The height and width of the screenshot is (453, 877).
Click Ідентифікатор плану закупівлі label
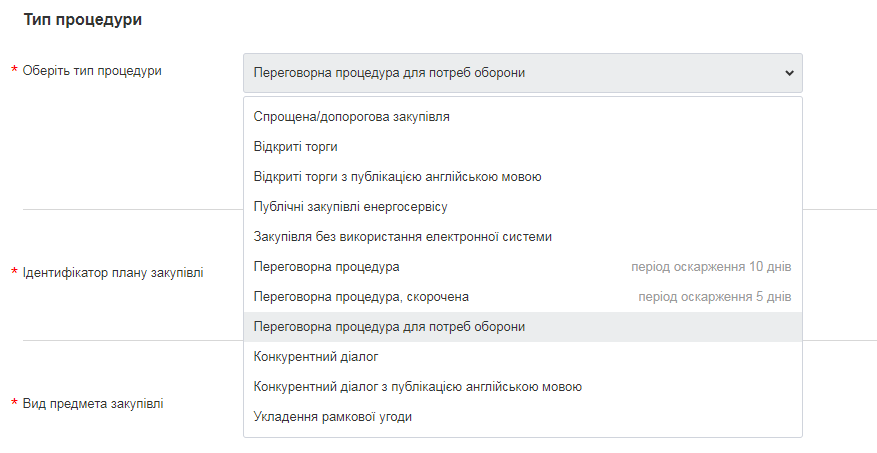pos(113,272)
